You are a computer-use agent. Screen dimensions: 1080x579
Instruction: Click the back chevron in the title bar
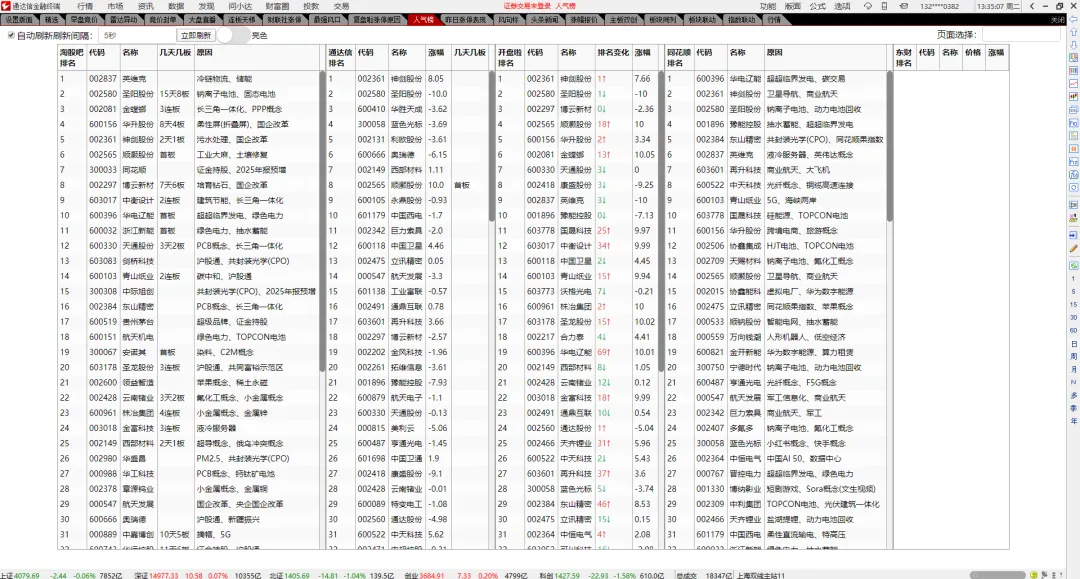point(1031,6)
